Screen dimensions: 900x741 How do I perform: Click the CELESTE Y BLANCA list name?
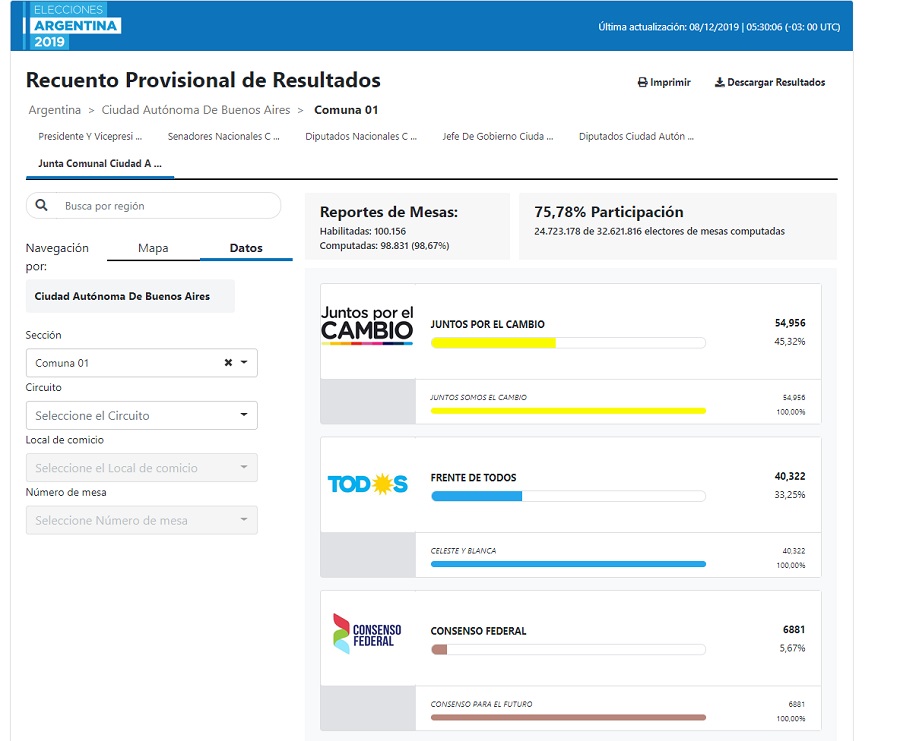[x=463, y=550]
